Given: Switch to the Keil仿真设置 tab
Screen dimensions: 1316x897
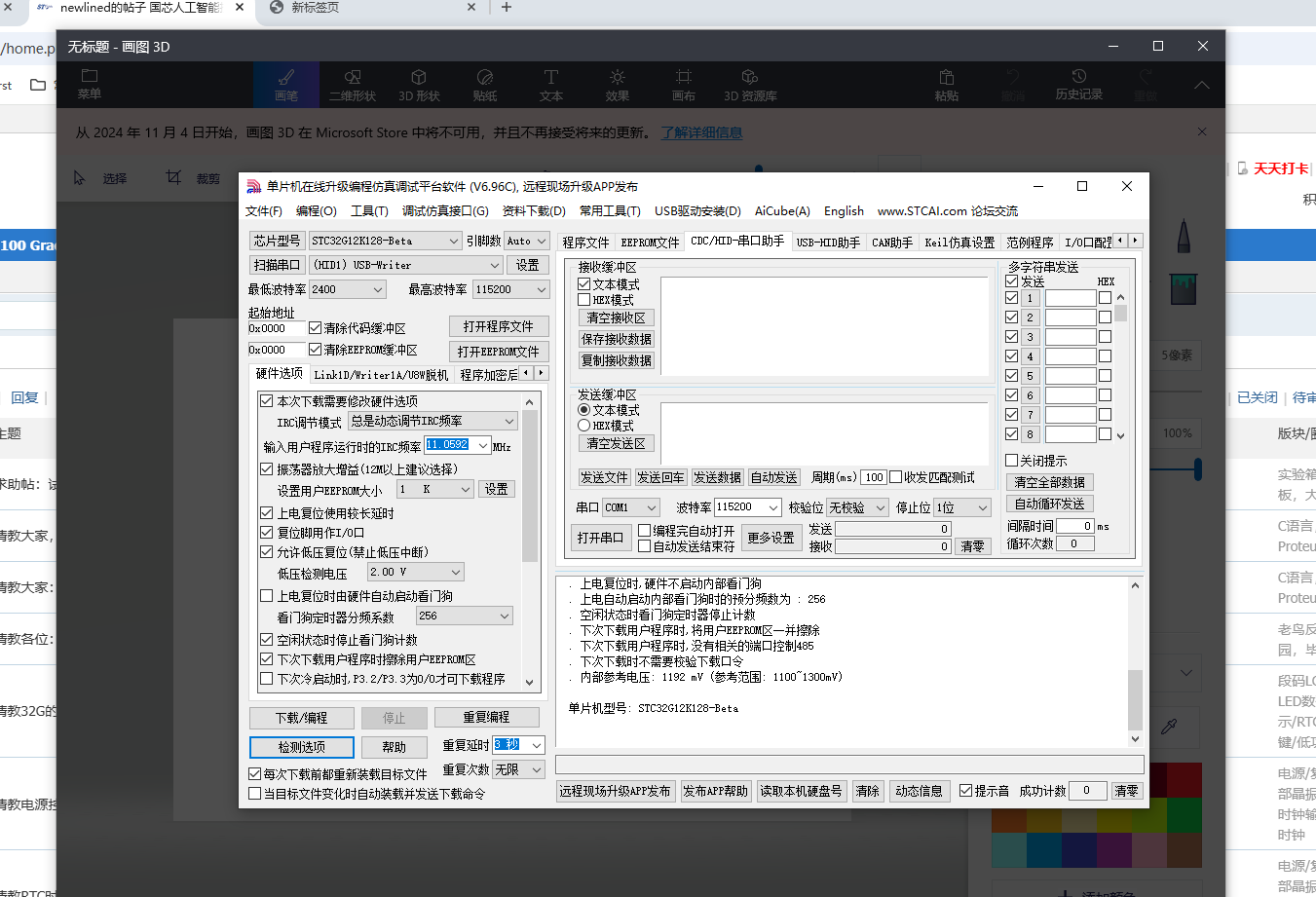Looking at the screenshot, I should pos(959,242).
